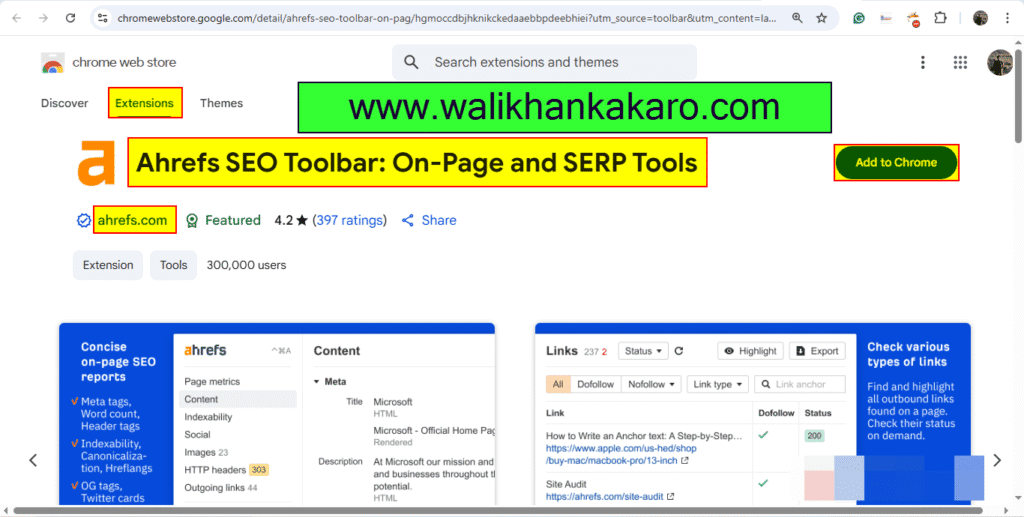Click the browser address bar URL
The height and width of the screenshot is (517, 1024).
click(447, 18)
